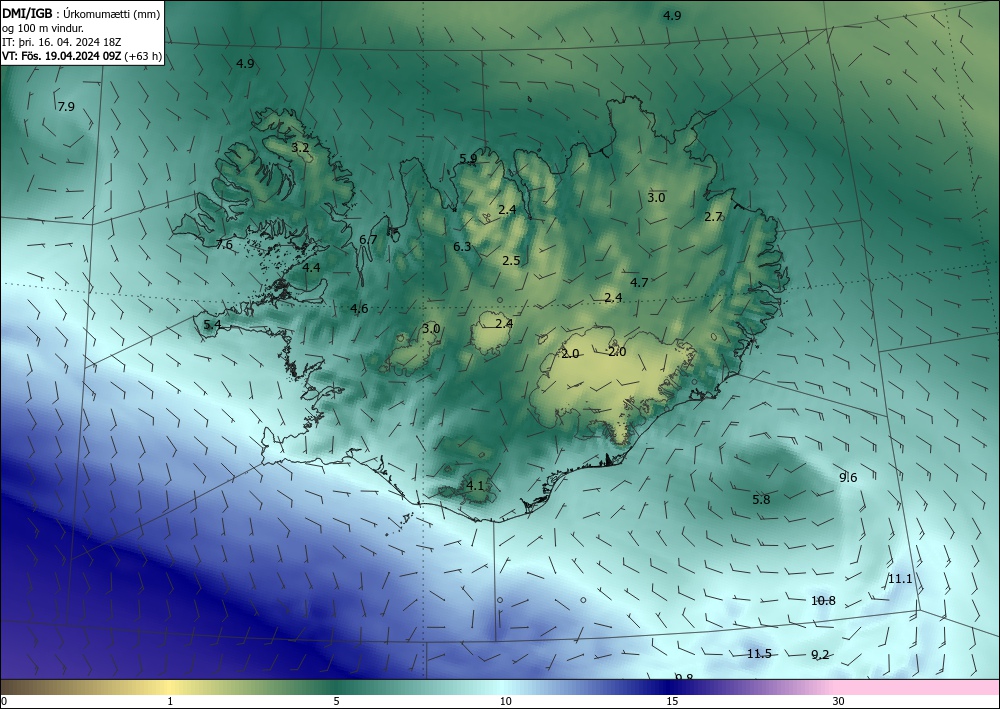Click the 7.9 value on the map
1000x709 pixels.
pos(66,106)
